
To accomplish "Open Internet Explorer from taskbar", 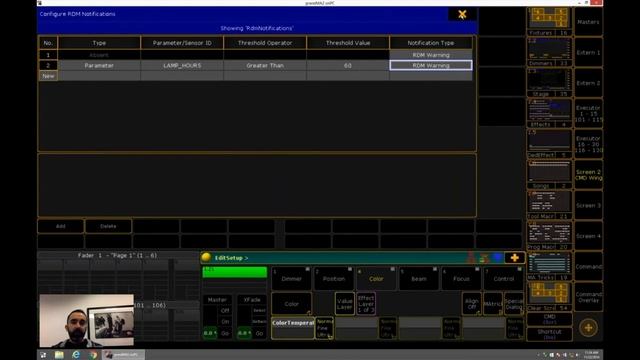I will click(x=76, y=355).
